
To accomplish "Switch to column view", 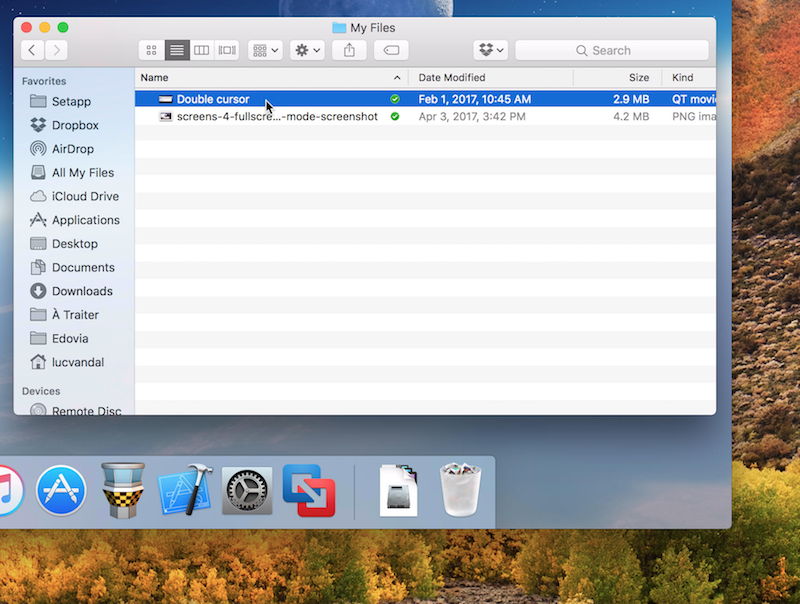I will tap(202, 50).
